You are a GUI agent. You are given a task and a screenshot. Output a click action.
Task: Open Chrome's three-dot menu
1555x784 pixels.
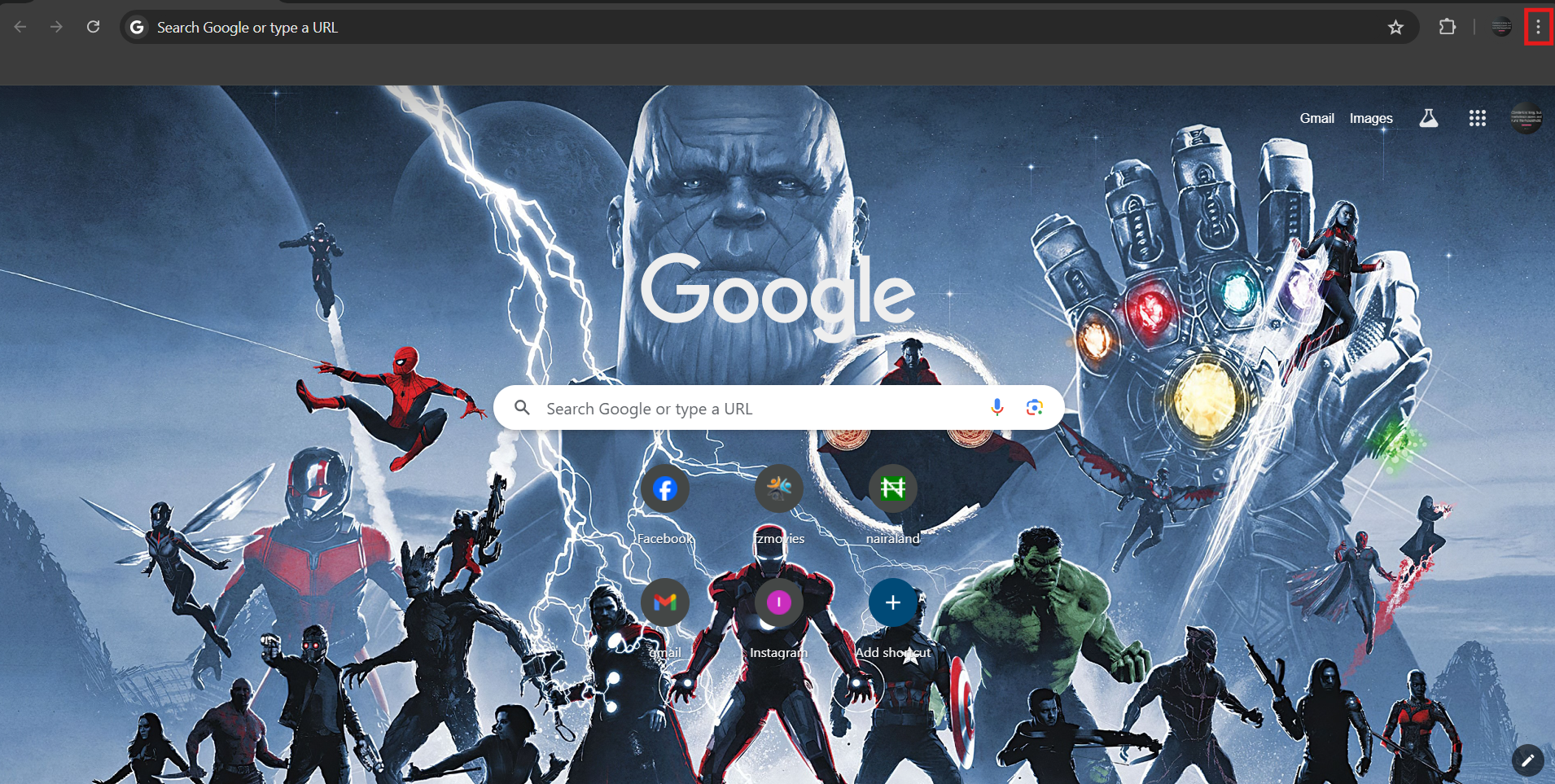[x=1538, y=27]
